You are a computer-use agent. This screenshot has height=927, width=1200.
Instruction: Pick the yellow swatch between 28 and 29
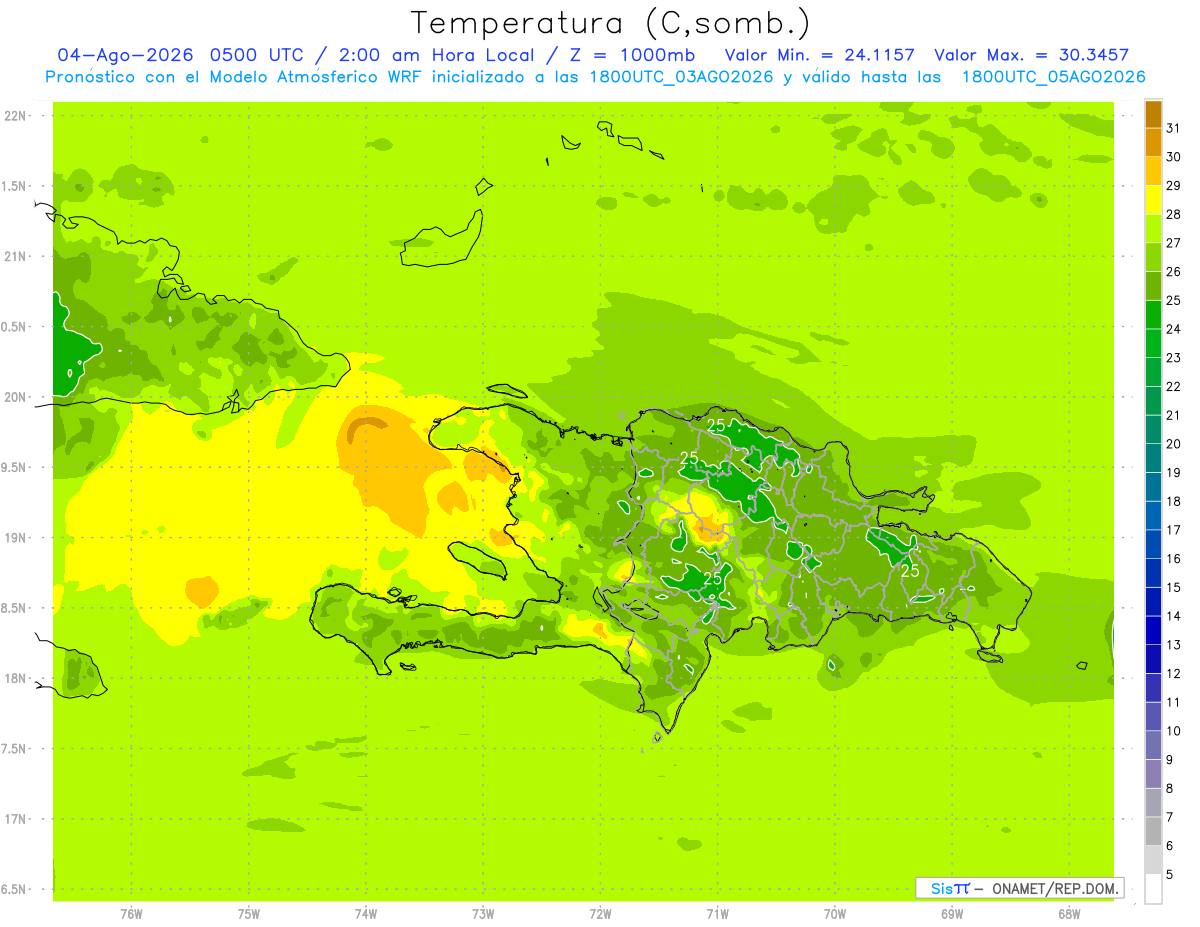(1153, 200)
